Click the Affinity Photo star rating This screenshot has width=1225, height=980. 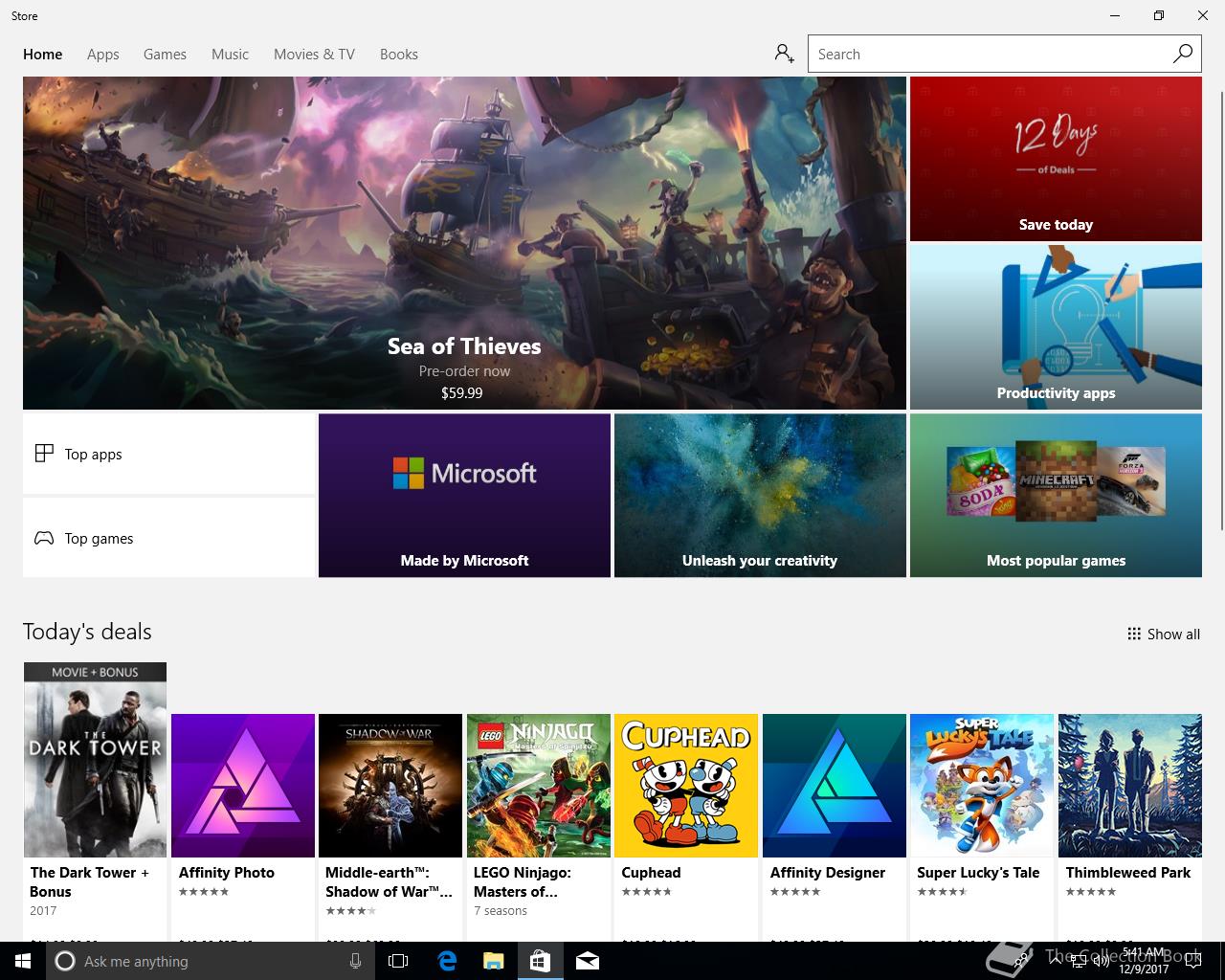pos(204,892)
